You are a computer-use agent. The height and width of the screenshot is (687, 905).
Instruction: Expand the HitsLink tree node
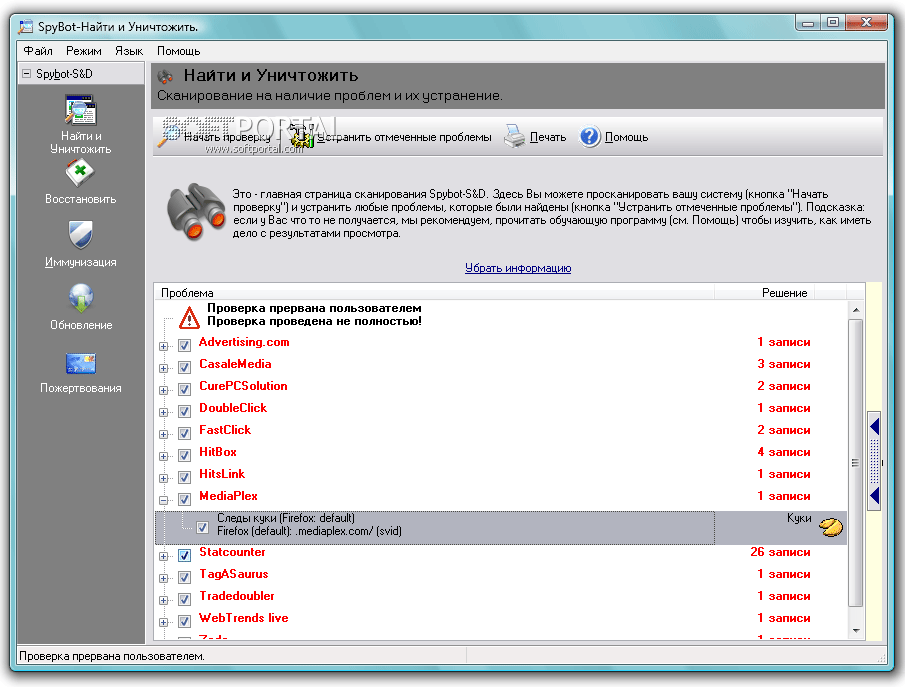[x=164, y=478]
